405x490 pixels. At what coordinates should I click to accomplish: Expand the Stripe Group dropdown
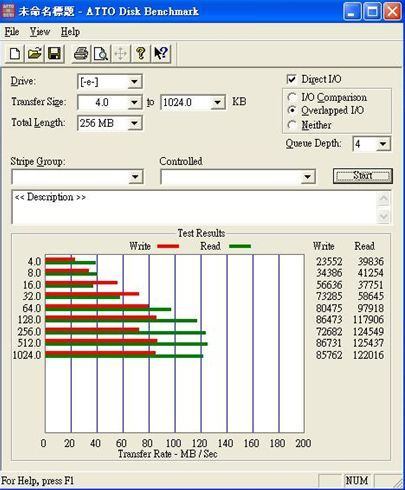135,177
